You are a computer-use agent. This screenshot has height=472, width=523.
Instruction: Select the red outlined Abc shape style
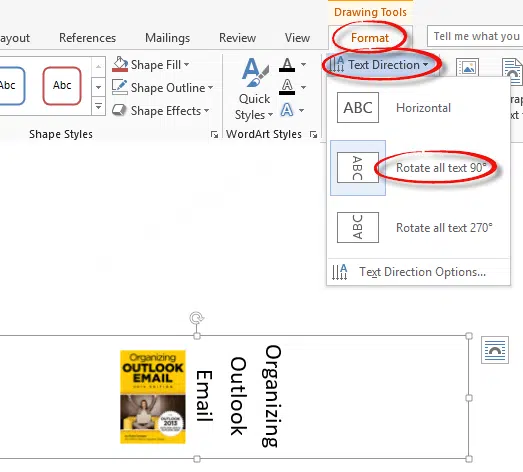[62, 86]
